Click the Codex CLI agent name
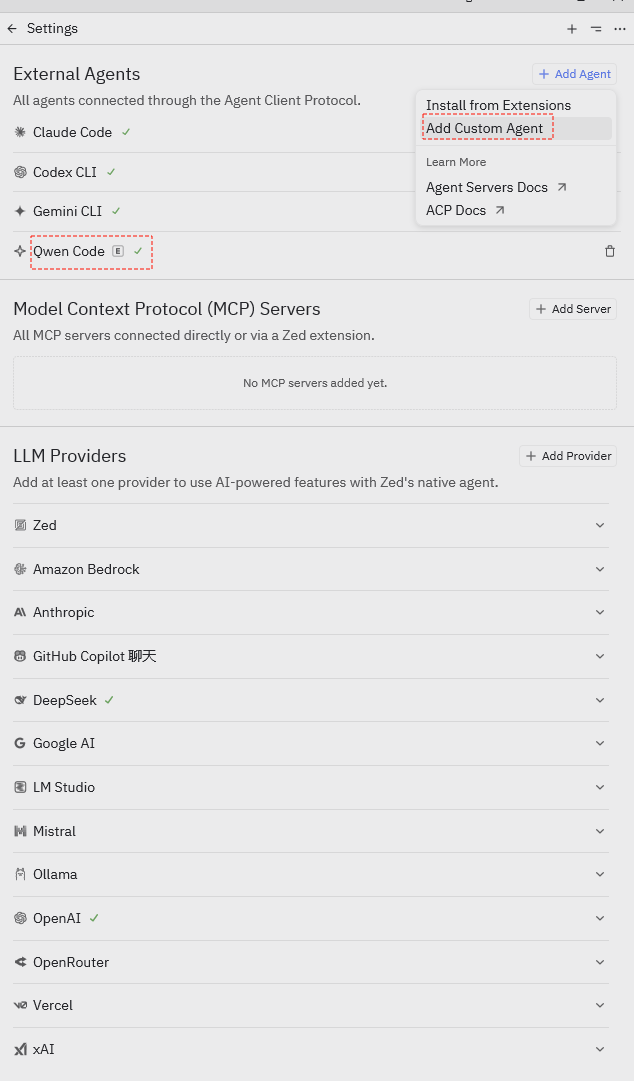Image resolution: width=634 pixels, height=1081 pixels. 65,172
